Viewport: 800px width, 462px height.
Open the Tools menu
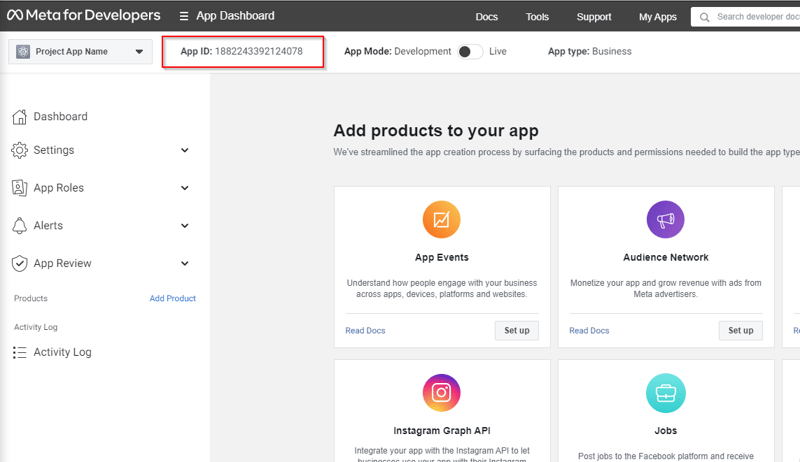[537, 17]
